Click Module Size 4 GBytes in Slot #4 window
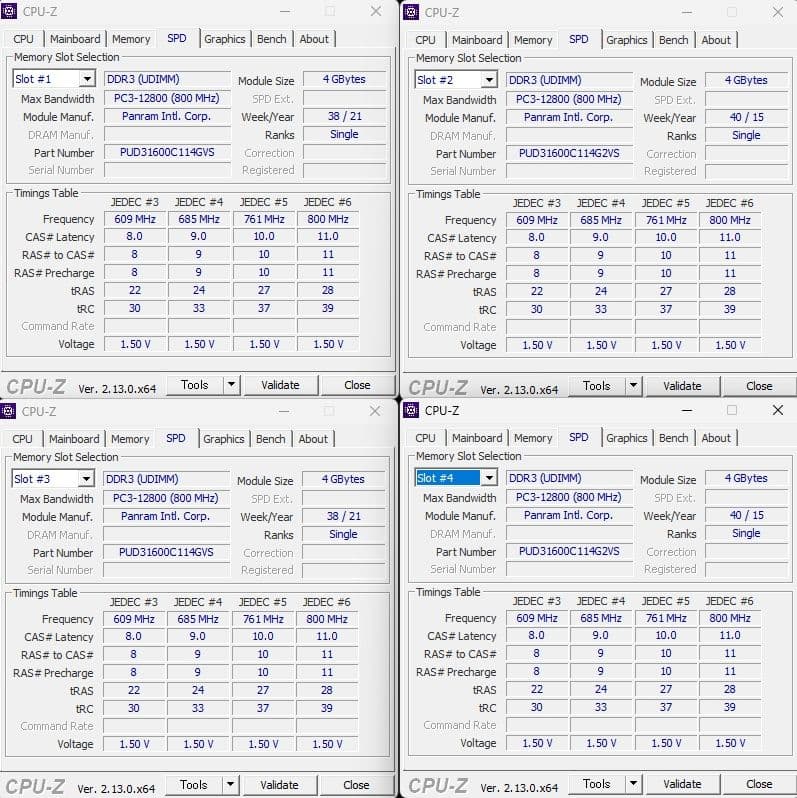The height and width of the screenshot is (798, 797). pos(747,478)
